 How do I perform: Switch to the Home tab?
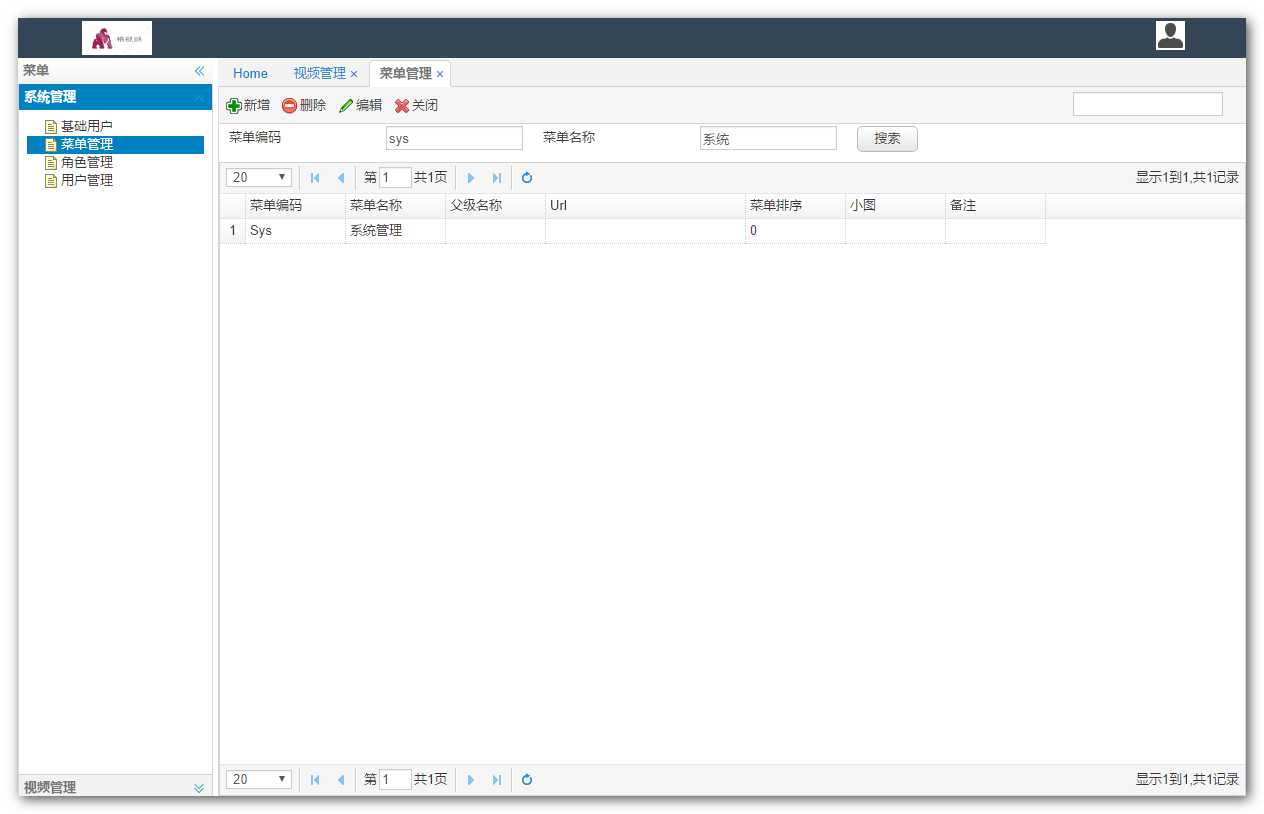pos(250,73)
